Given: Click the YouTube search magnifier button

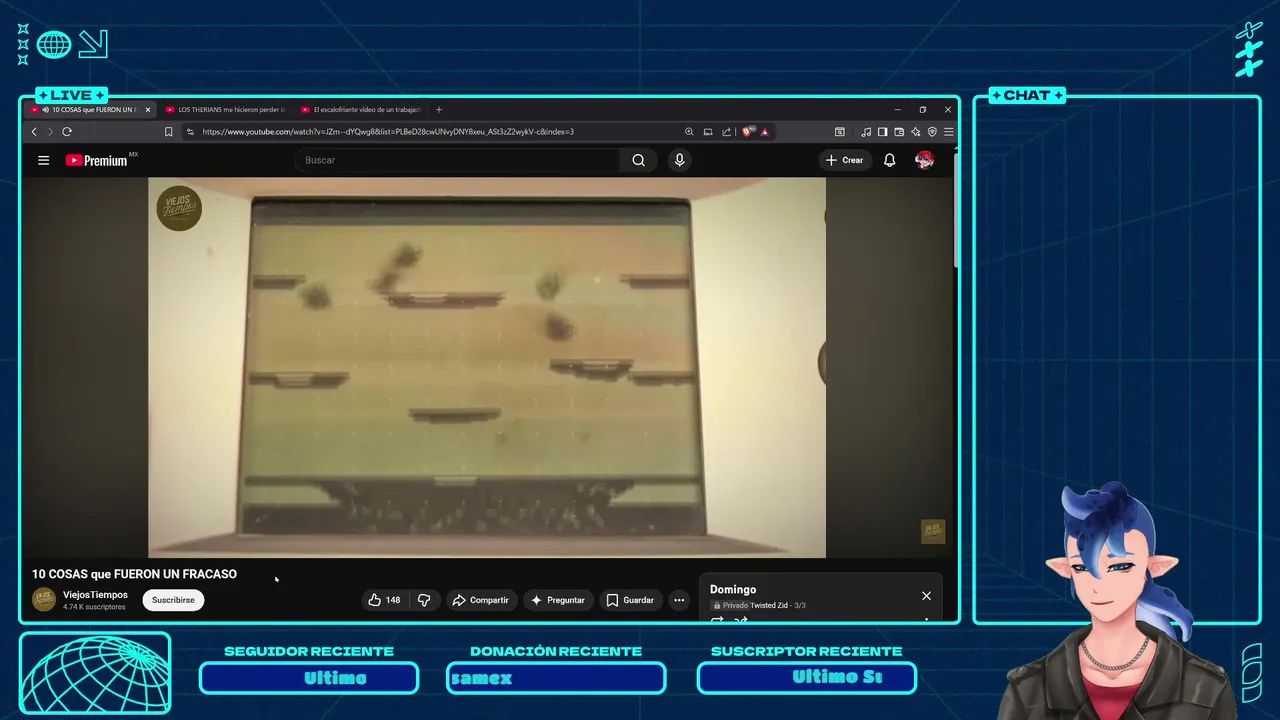Looking at the screenshot, I should pos(638,160).
